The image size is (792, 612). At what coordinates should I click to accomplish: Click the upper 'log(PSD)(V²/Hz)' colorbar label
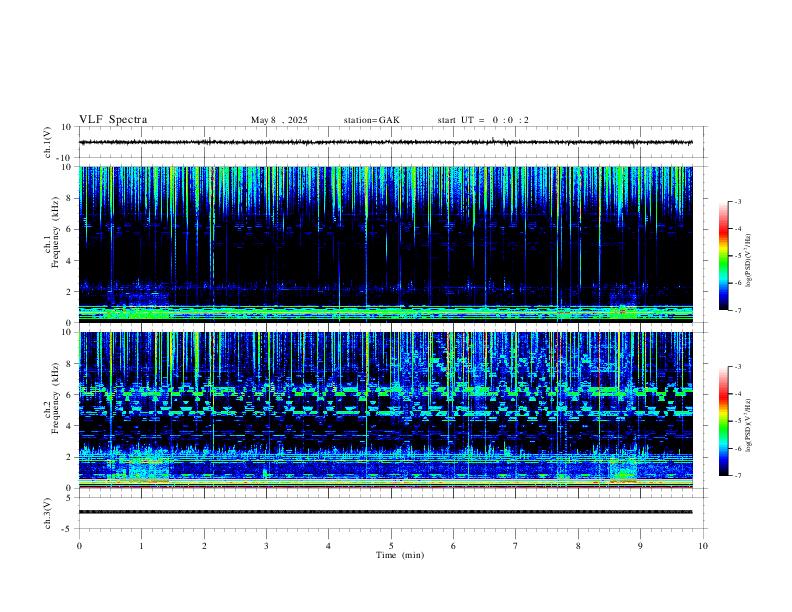click(x=749, y=261)
